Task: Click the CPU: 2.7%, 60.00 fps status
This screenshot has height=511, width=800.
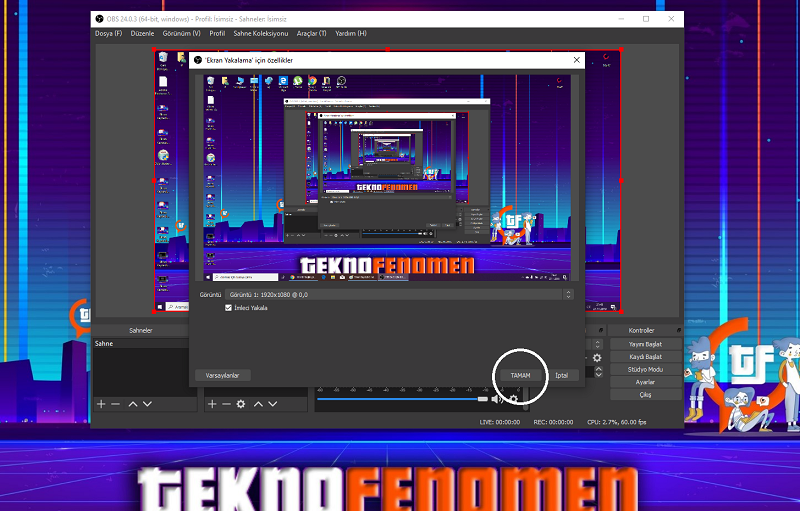Action: (x=617, y=422)
